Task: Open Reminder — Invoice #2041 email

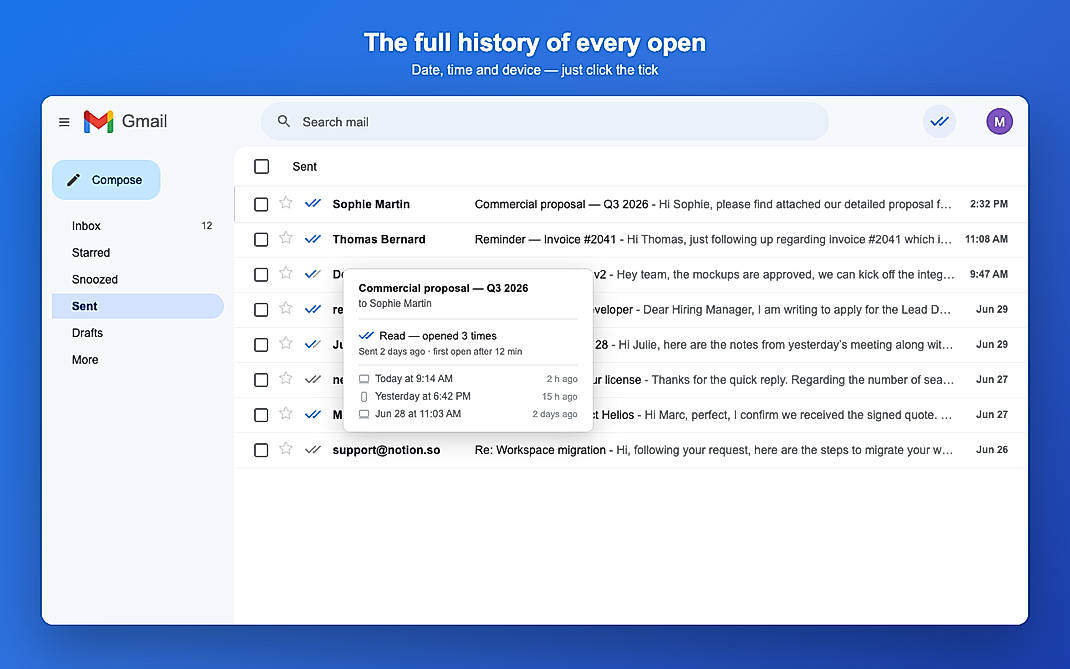Action: coord(631,240)
